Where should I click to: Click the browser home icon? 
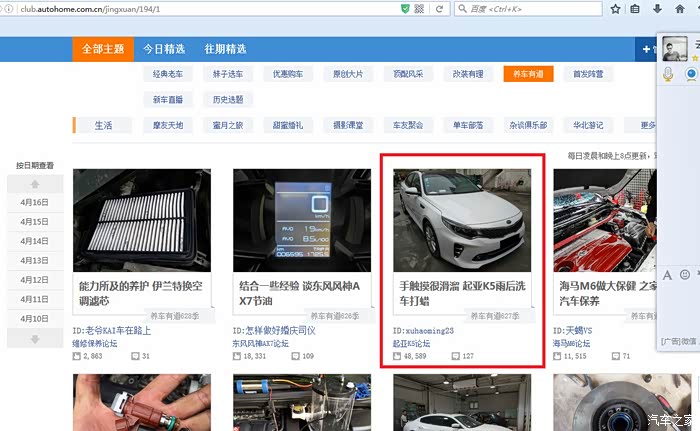(x=678, y=8)
